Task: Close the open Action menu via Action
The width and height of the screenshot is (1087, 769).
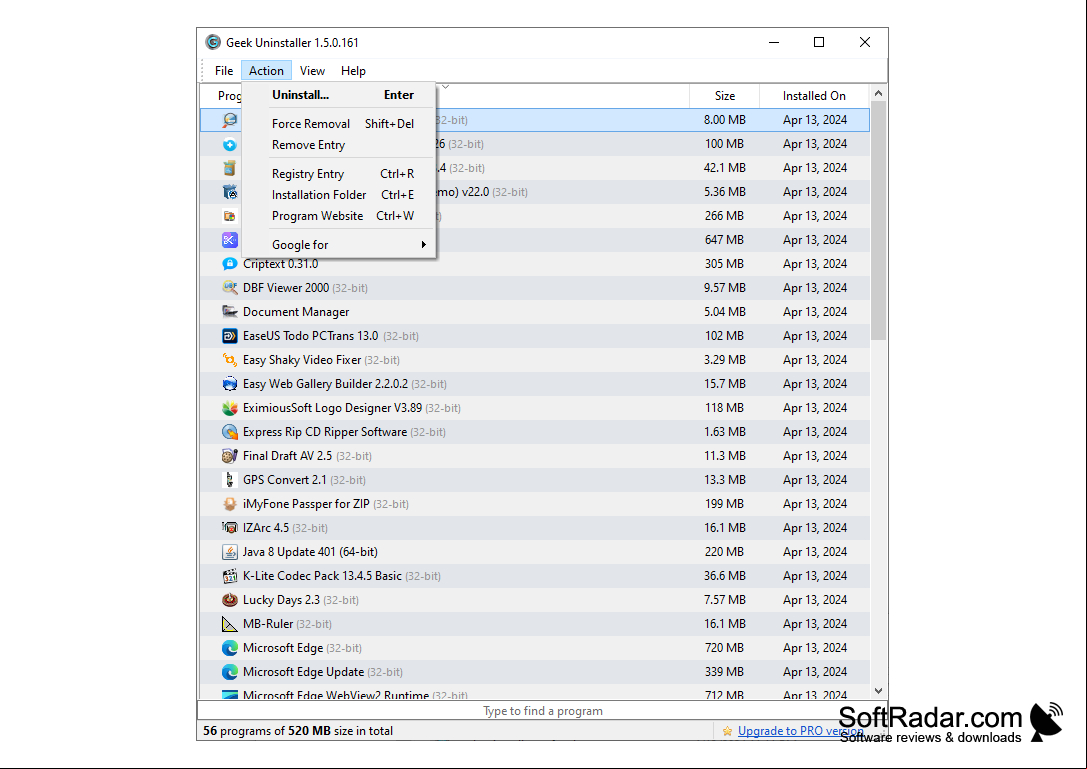Action: pos(266,71)
